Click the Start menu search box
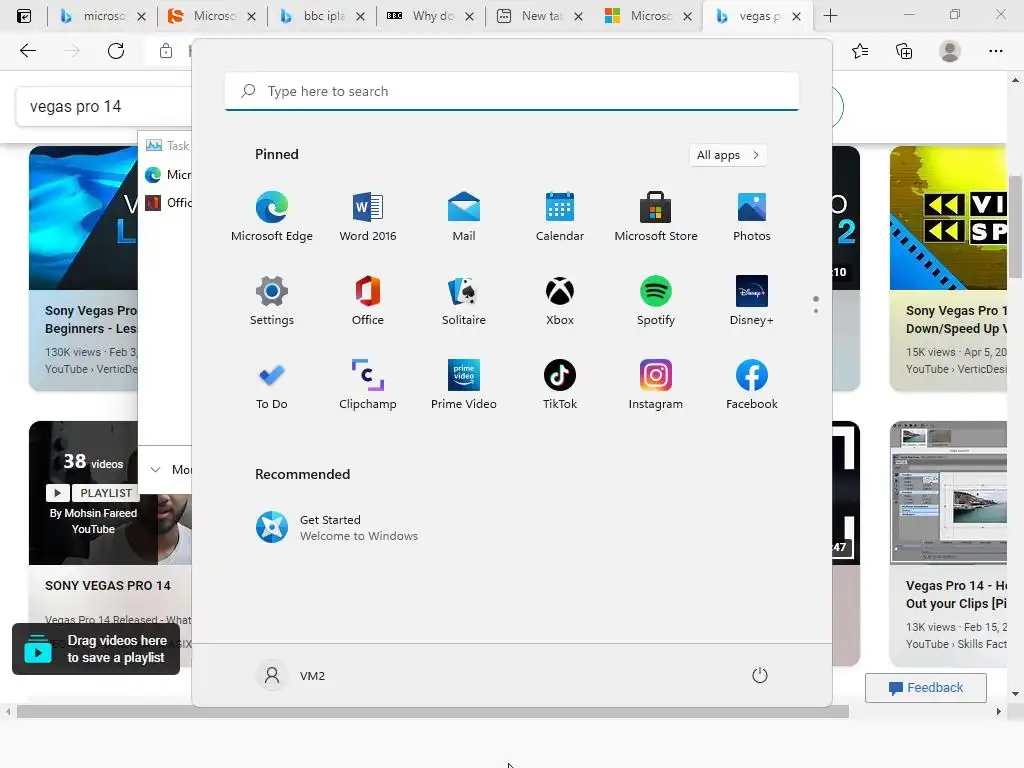 [x=512, y=91]
